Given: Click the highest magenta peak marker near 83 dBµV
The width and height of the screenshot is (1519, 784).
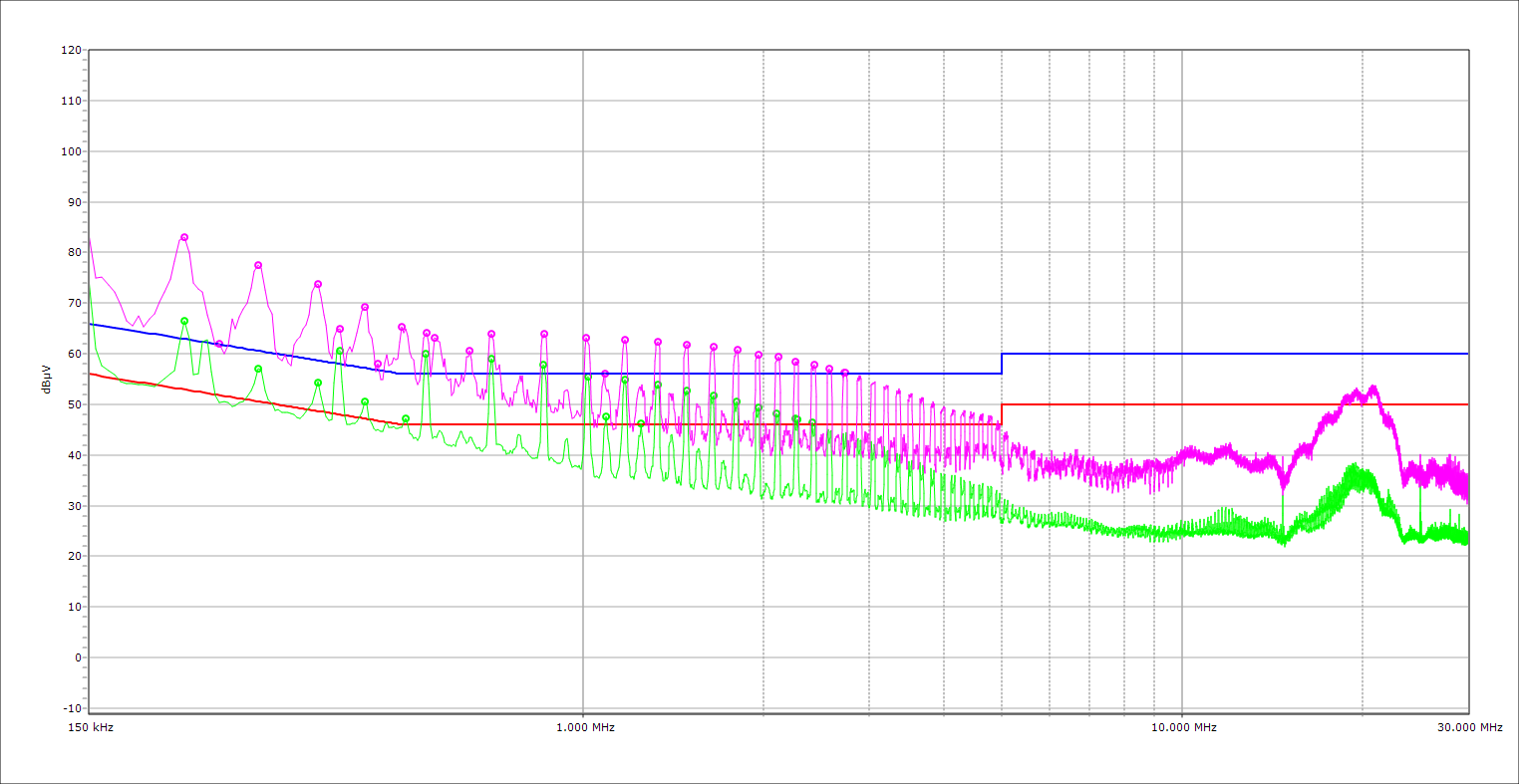Looking at the screenshot, I should coord(184,237).
